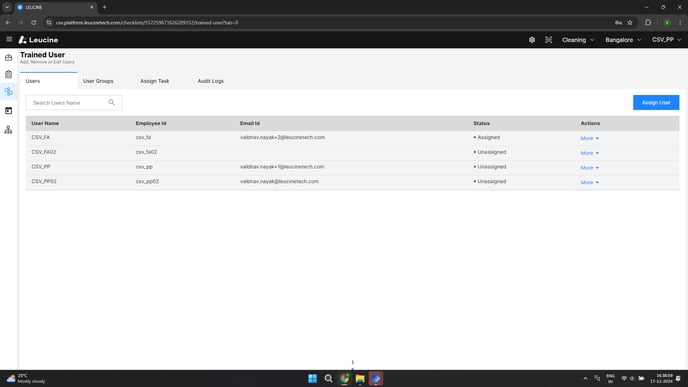
Task: Bookmark this page with star icon
Action: pos(630,22)
